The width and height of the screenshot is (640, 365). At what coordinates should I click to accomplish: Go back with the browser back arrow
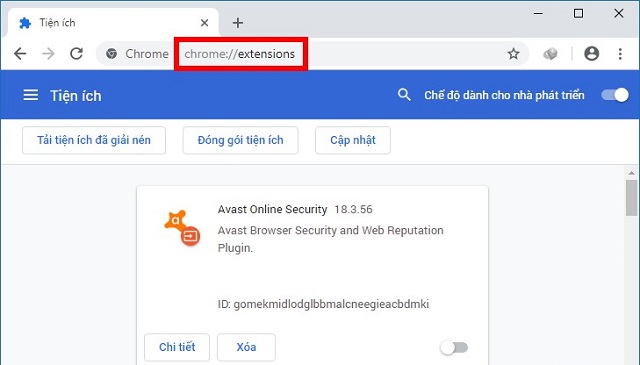click(x=20, y=53)
